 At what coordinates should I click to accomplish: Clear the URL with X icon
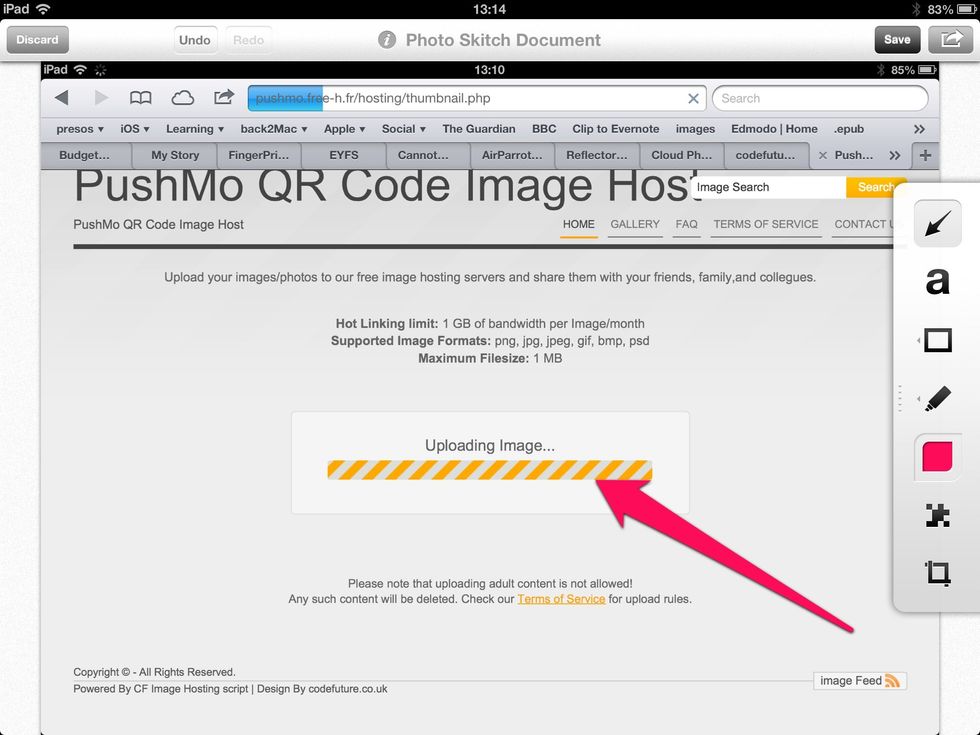693,99
